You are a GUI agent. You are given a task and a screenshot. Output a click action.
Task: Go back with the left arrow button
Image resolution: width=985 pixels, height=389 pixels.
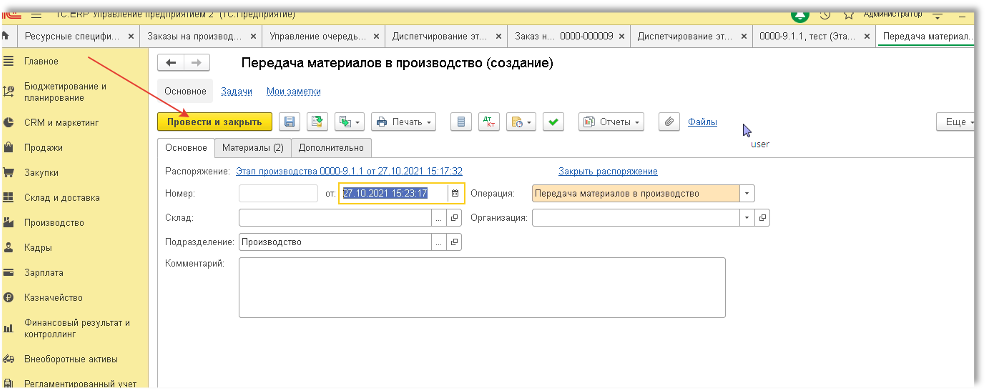coord(170,63)
